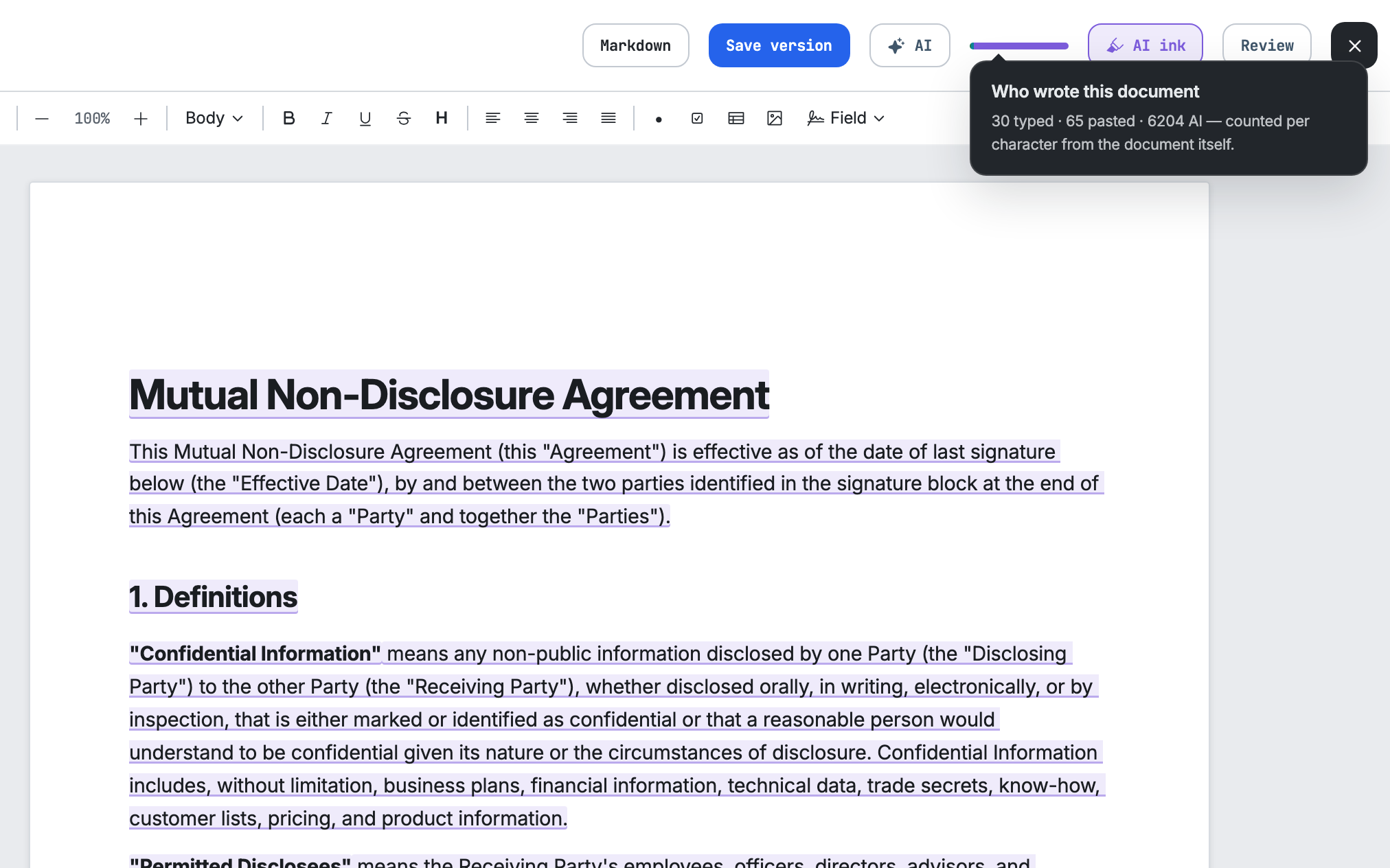Click text 'this Agreement (each a "Party"'
The image size is (1390, 868).
click(x=271, y=516)
